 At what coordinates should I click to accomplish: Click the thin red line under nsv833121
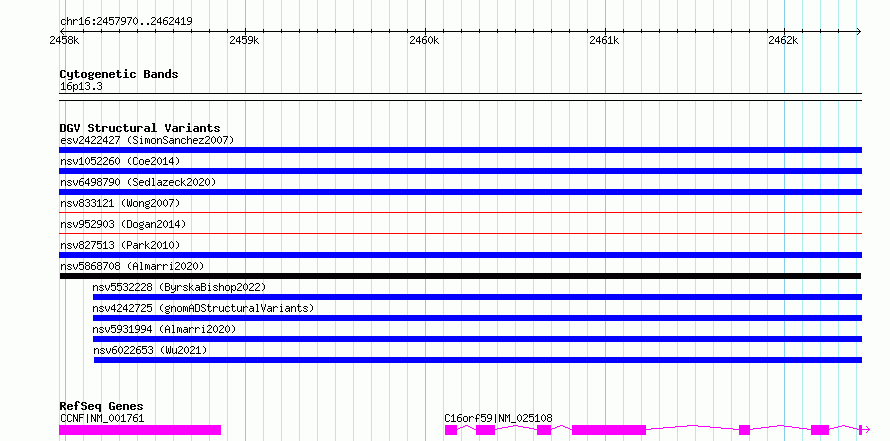tap(460, 212)
